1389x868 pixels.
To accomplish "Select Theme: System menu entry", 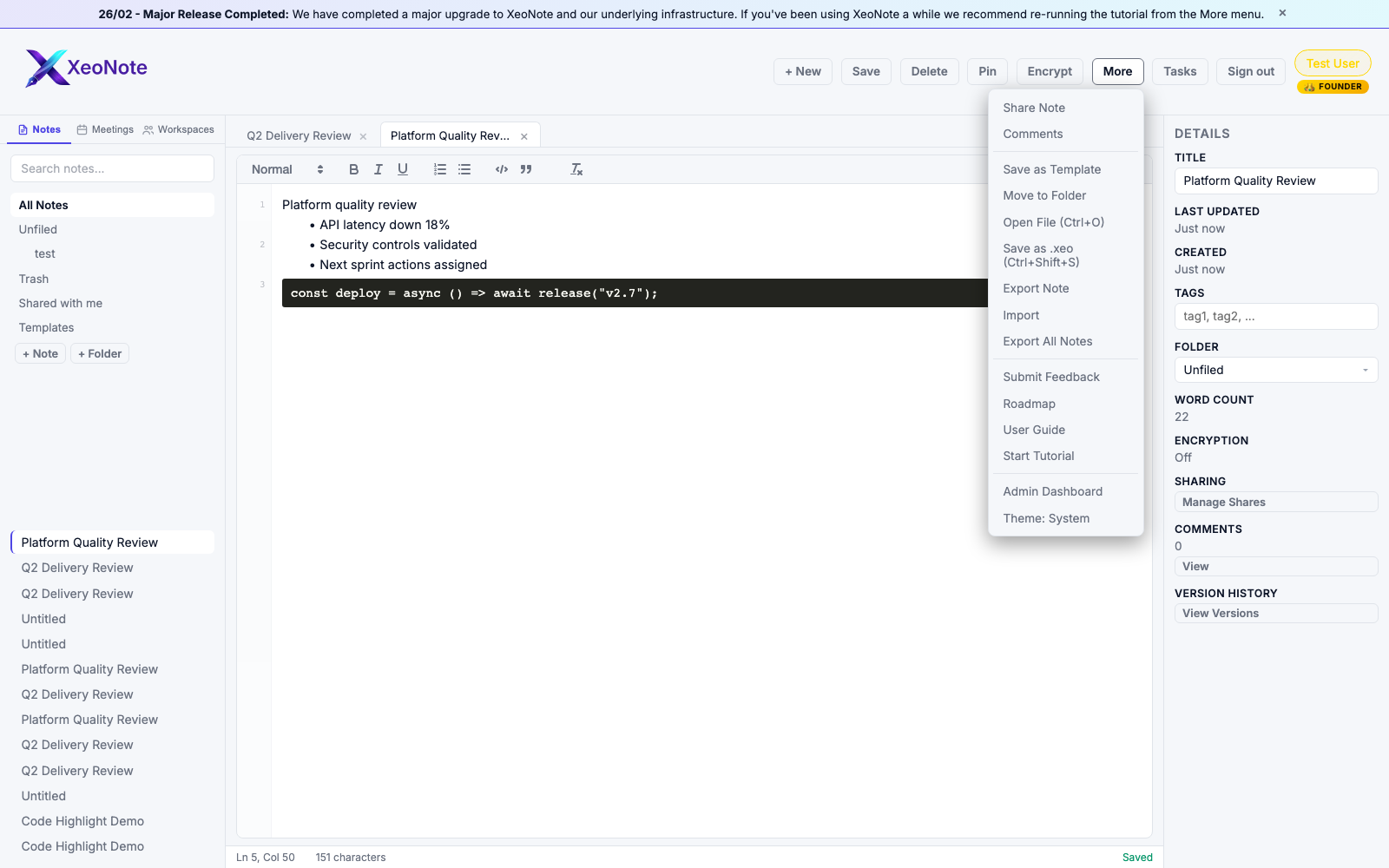I will (1046, 518).
